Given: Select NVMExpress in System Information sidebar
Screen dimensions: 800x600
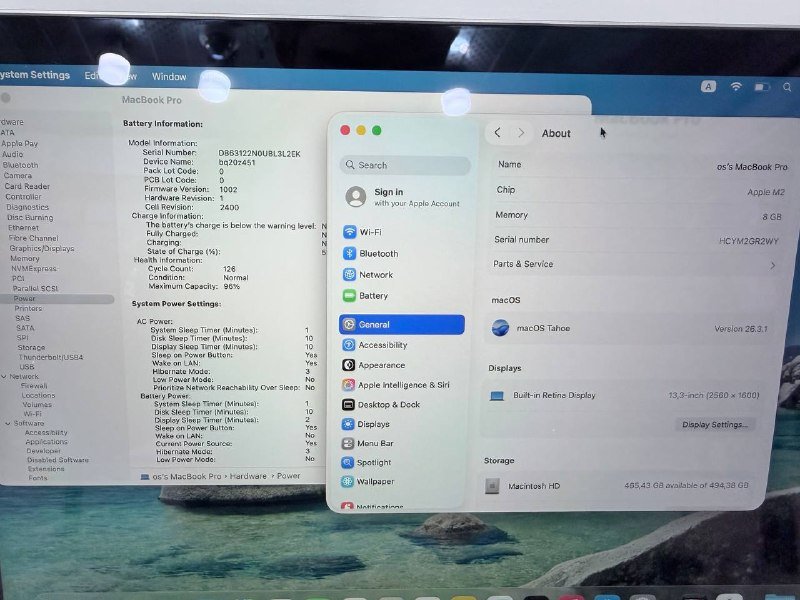Looking at the screenshot, I should tap(34, 268).
